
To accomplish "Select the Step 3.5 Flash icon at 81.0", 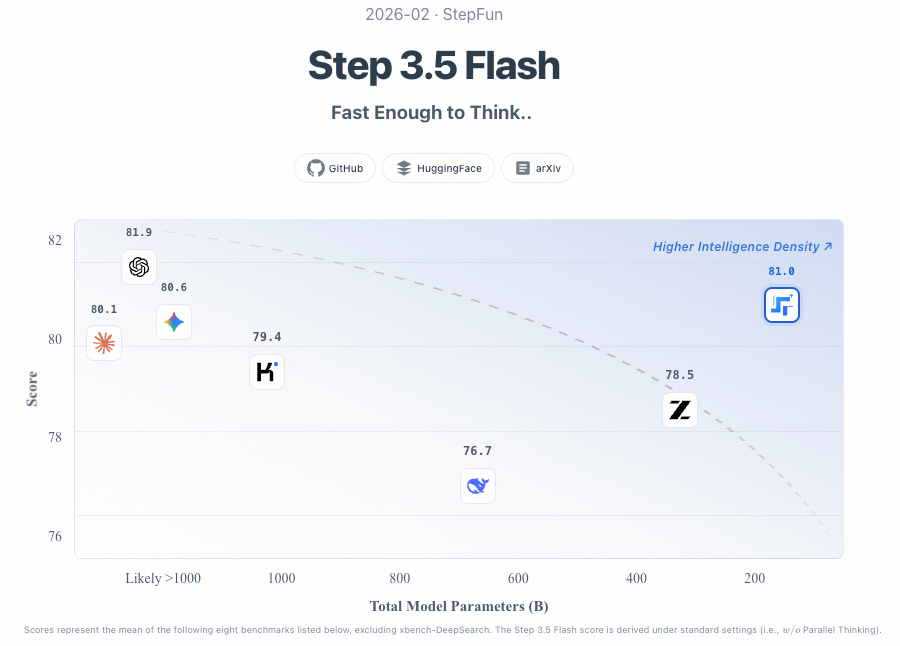I will (782, 306).
